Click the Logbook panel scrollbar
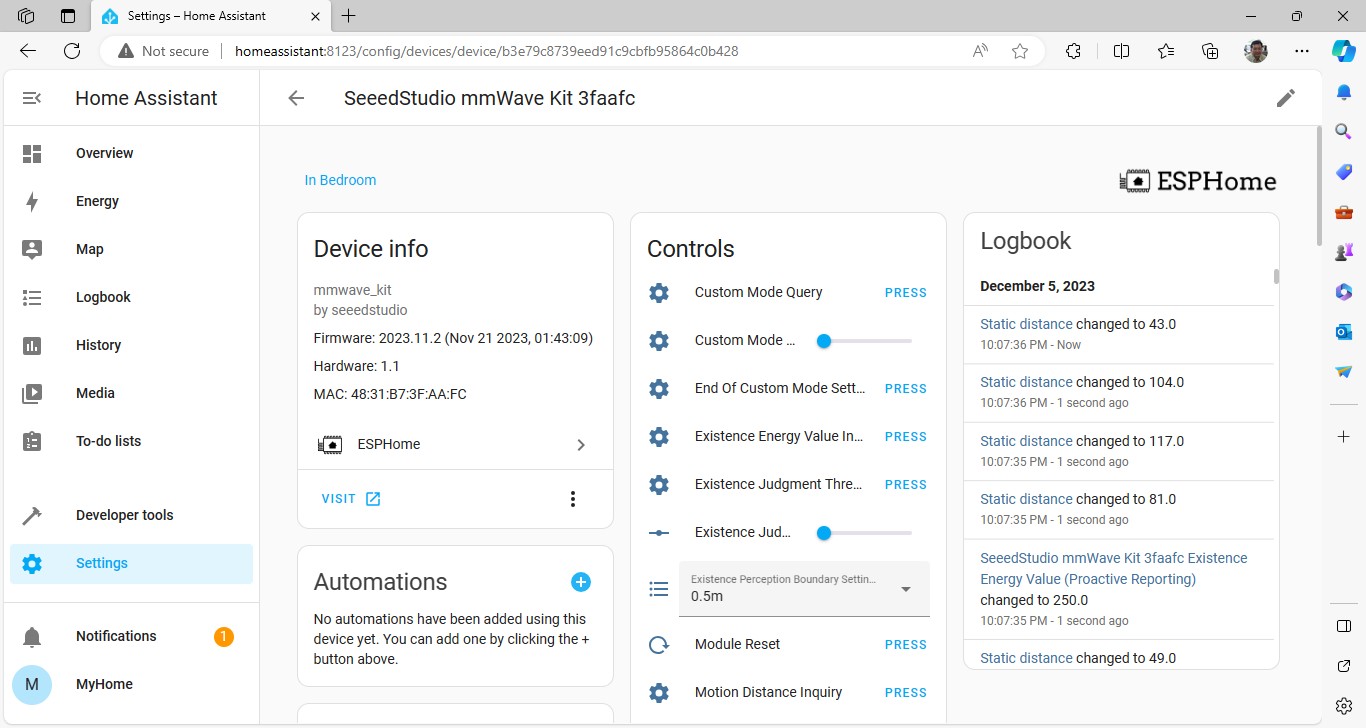The image size is (1366, 728). pos(1276,276)
